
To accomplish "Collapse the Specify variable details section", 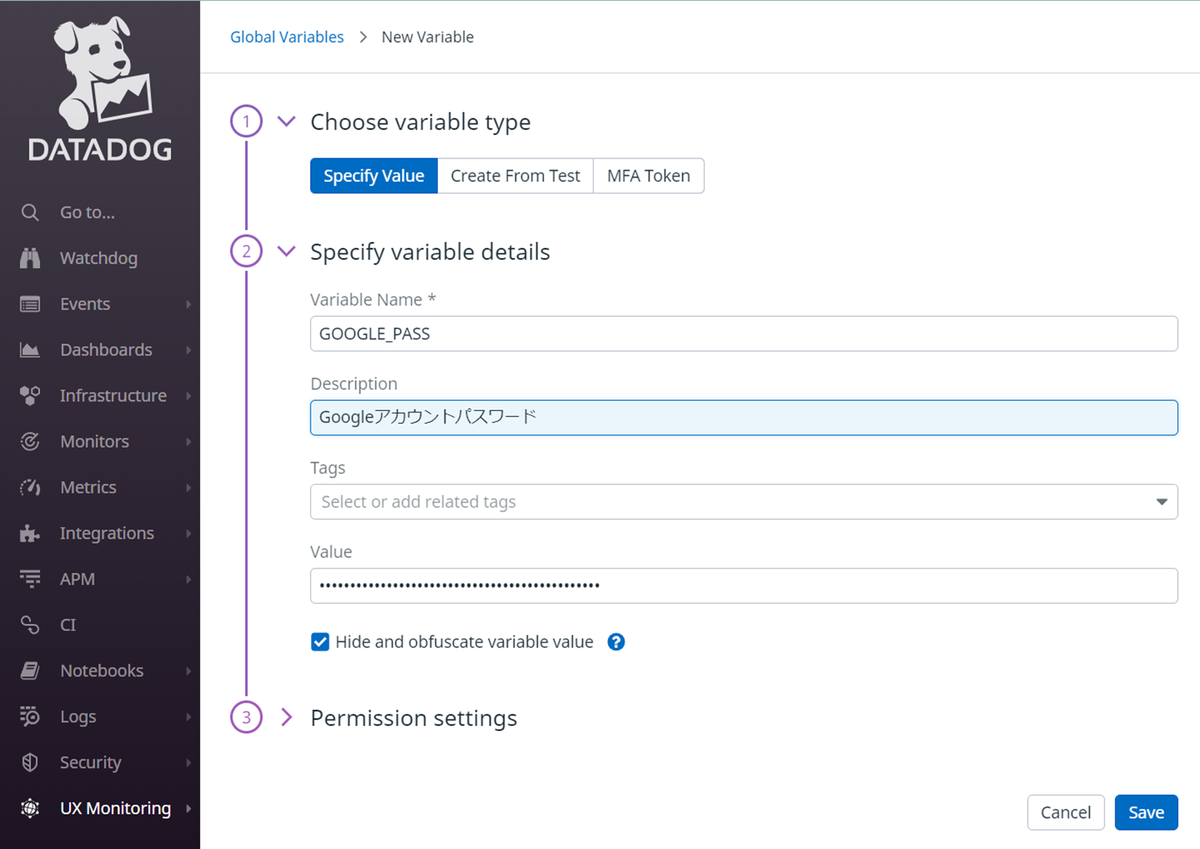I will (x=287, y=252).
